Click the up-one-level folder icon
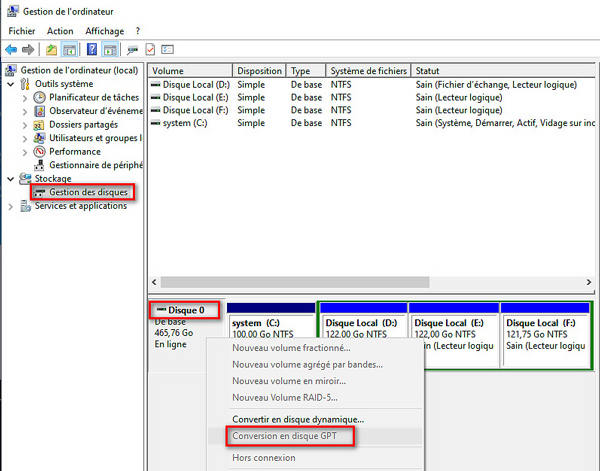This screenshot has width=600, height=471. (x=51, y=49)
